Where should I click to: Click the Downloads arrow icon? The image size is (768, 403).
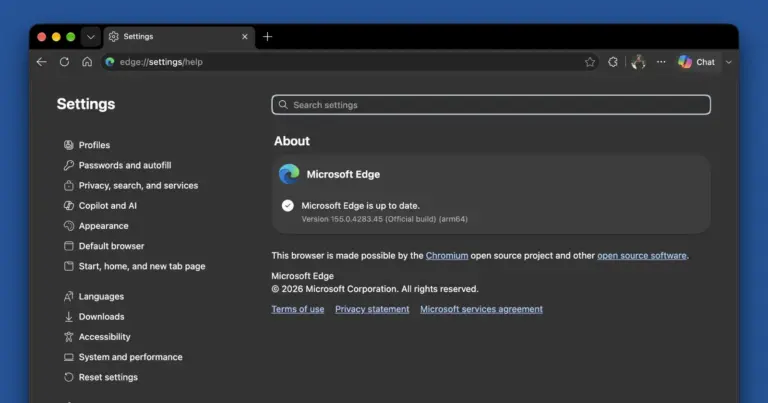(69, 317)
